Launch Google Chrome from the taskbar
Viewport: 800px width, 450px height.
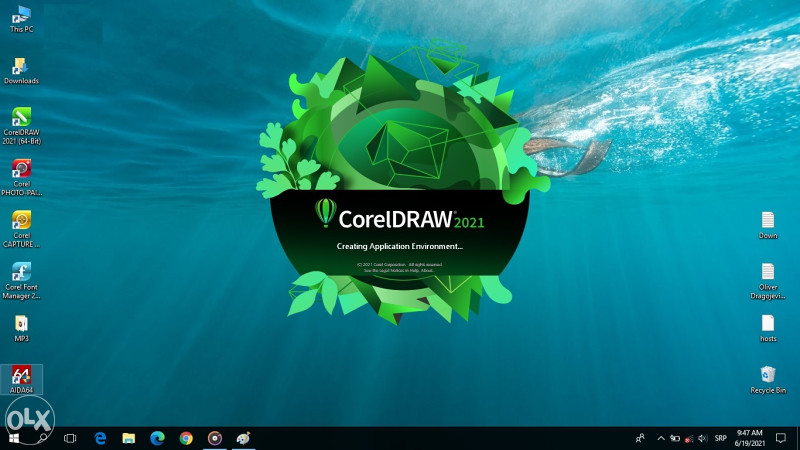pos(186,438)
